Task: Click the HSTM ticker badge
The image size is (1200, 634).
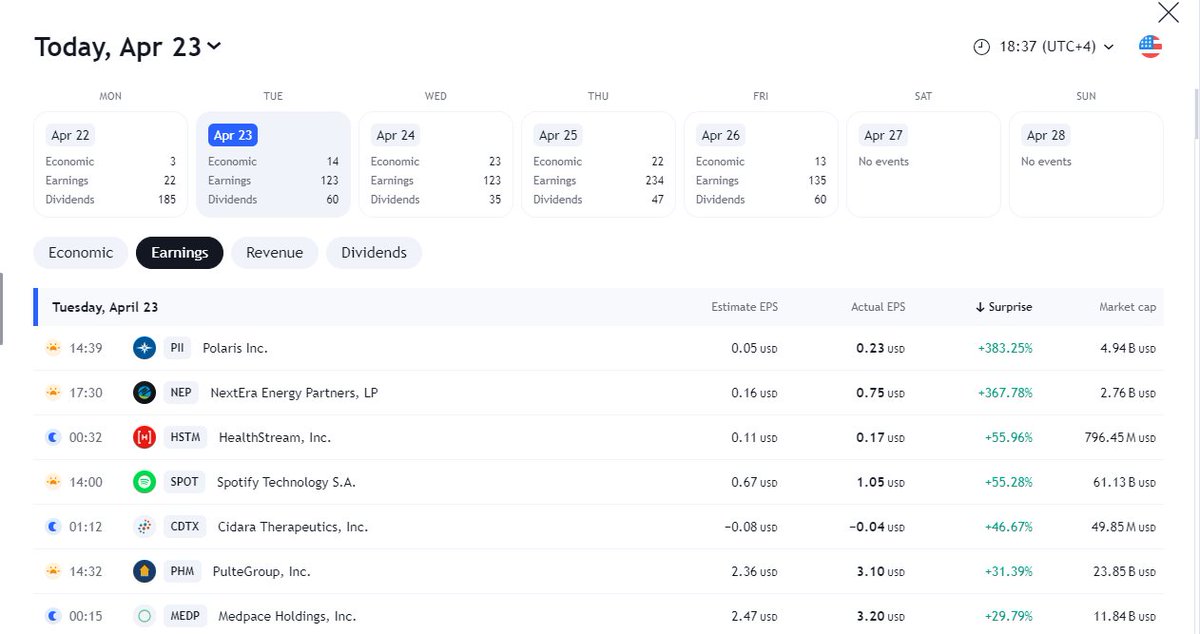Action: coord(185,437)
